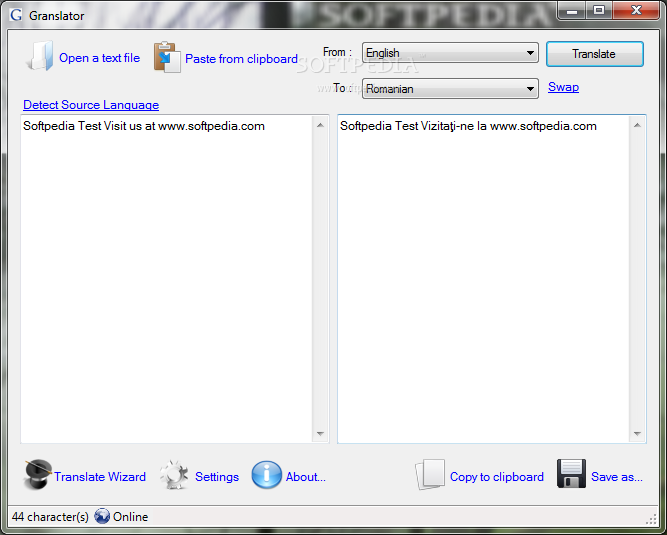Click the Detect Source Language link
The image size is (667, 535).
coord(91,105)
